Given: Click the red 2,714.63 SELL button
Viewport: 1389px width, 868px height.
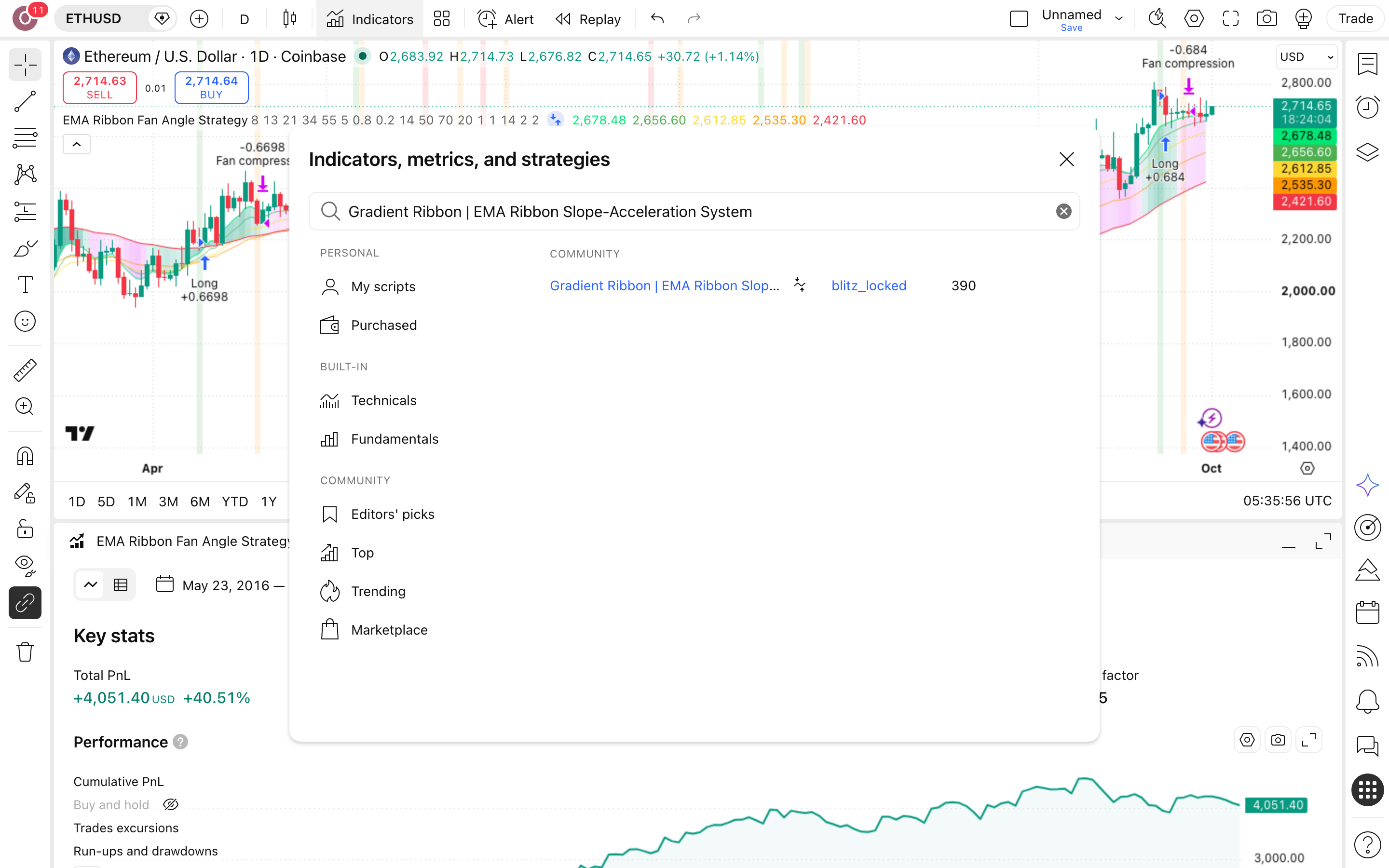Looking at the screenshot, I should click(100, 87).
